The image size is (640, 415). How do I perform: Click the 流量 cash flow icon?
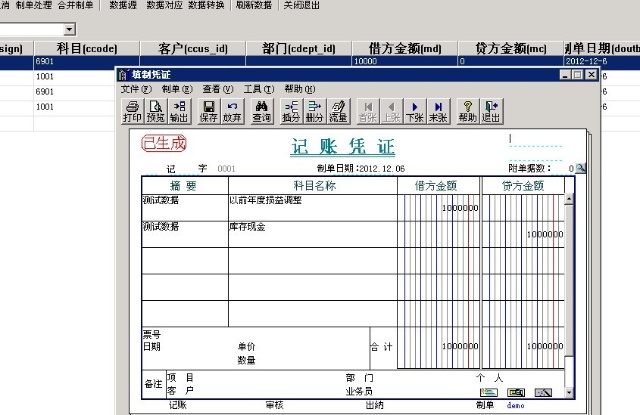(338, 111)
